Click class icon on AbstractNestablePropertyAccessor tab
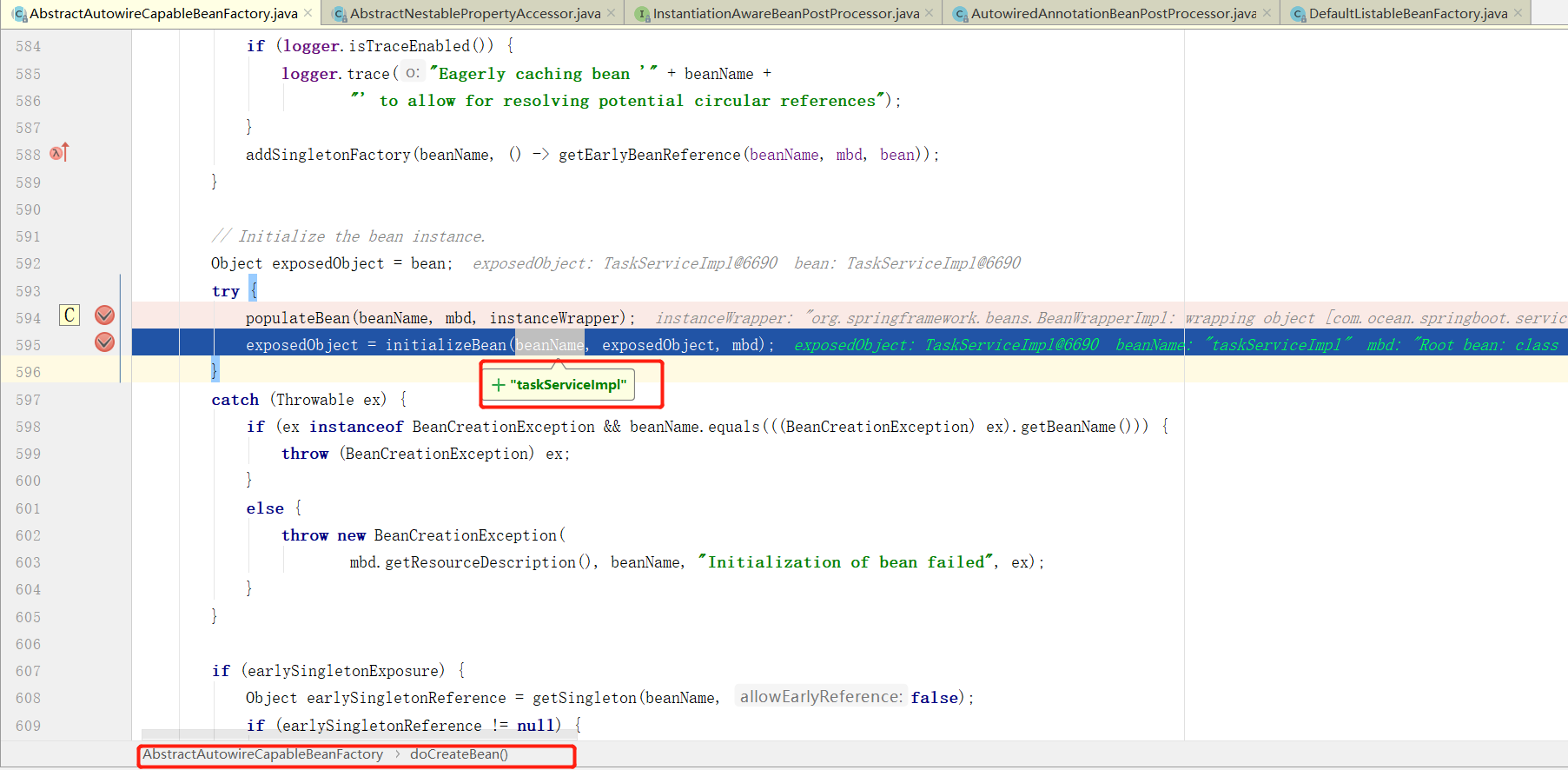Image resolution: width=1568 pixels, height=770 pixels. 341,14
